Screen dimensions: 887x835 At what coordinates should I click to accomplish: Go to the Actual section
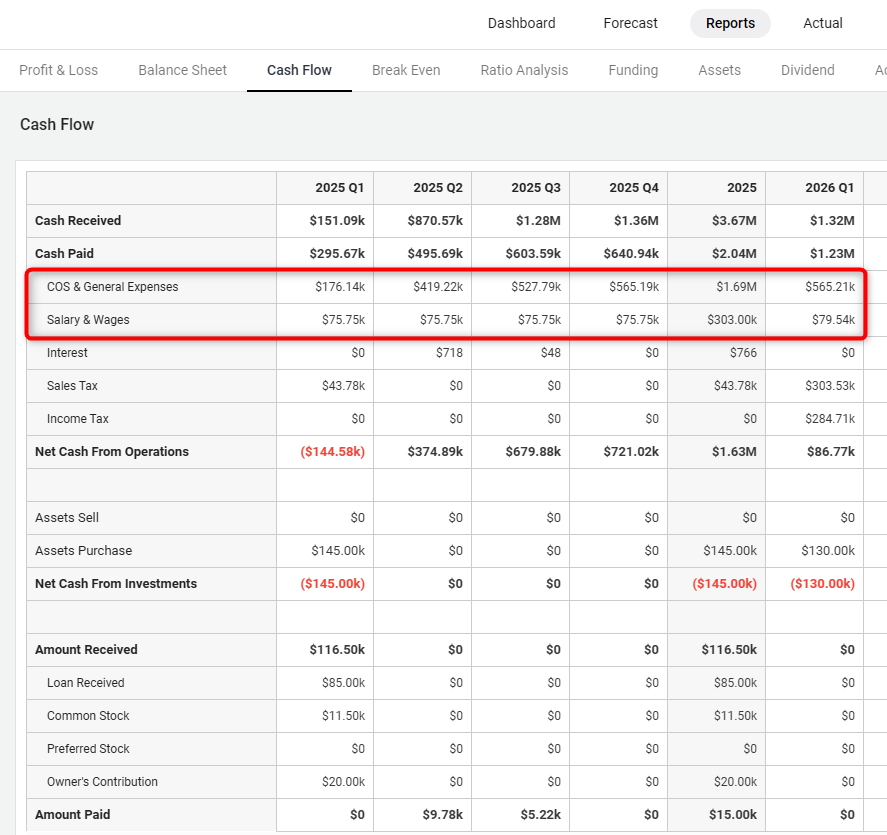click(822, 23)
